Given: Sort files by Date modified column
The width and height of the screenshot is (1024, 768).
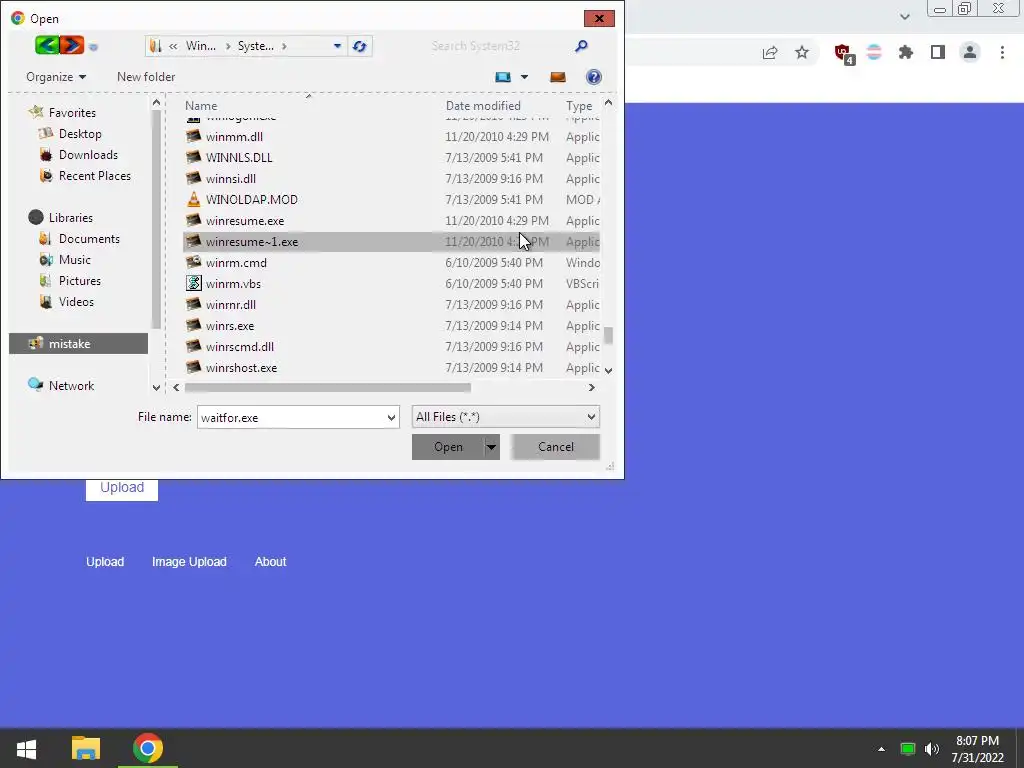Looking at the screenshot, I should pyautogui.click(x=483, y=106).
